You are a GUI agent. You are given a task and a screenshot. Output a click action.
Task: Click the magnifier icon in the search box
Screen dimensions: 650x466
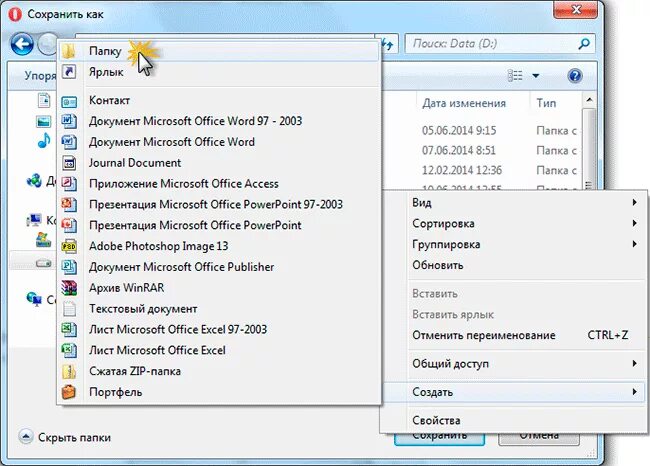coord(585,44)
